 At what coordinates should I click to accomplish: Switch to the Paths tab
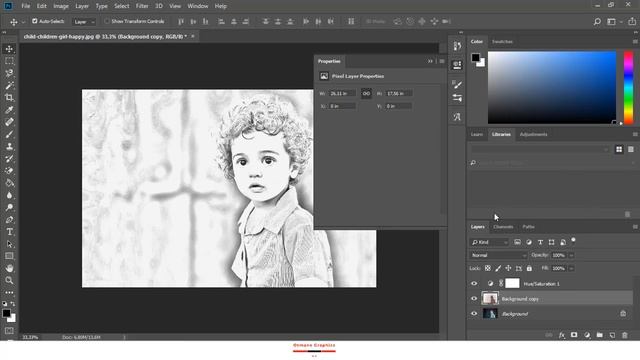(528, 227)
